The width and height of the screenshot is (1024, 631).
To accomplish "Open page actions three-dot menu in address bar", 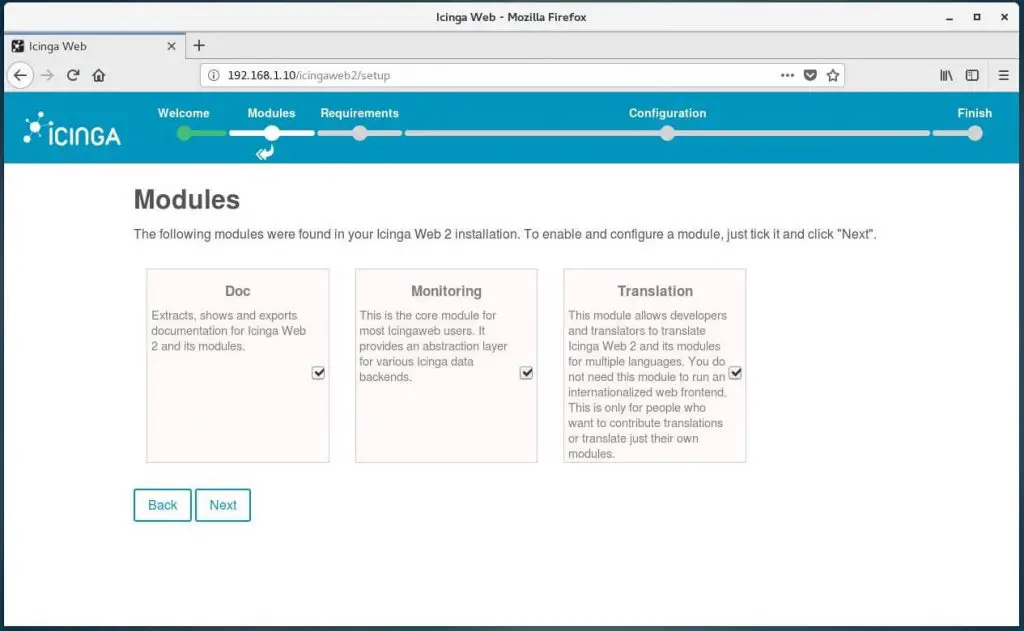I will [x=788, y=75].
